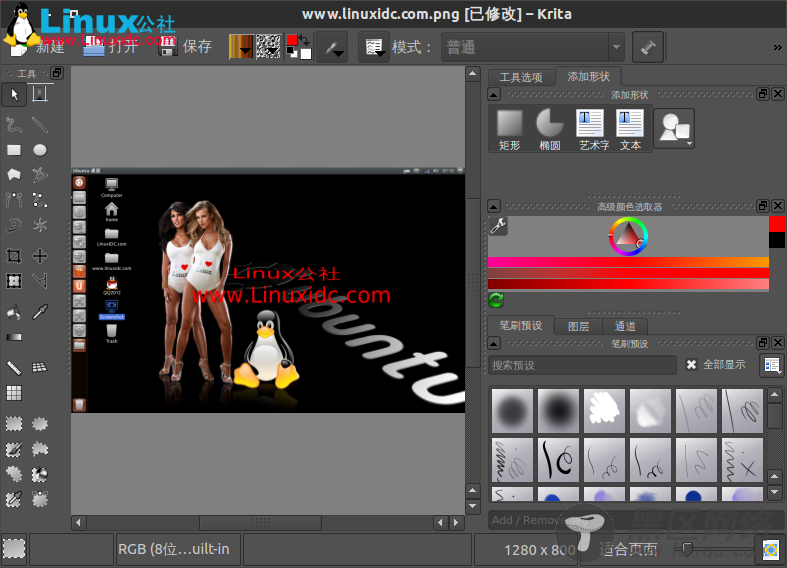
Task: Select the color picker eyedropper tool
Action: (x=40, y=313)
